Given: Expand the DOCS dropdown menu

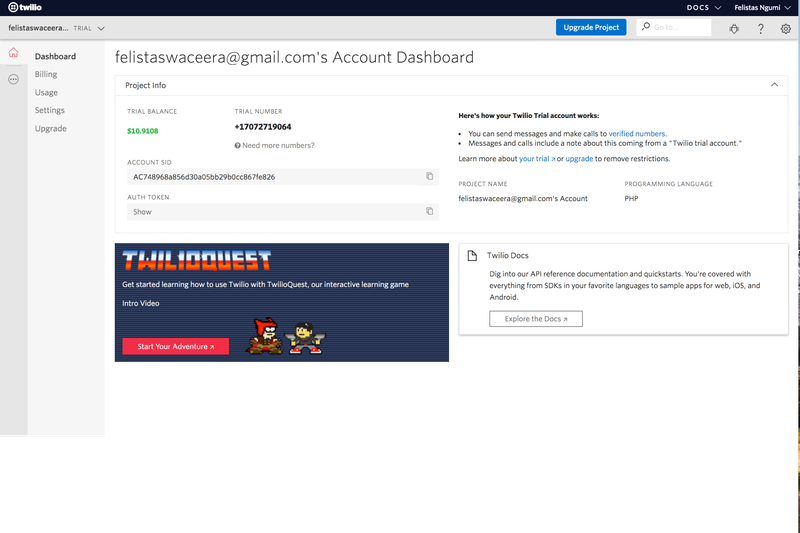Looking at the screenshot, I should click(703, 7).
